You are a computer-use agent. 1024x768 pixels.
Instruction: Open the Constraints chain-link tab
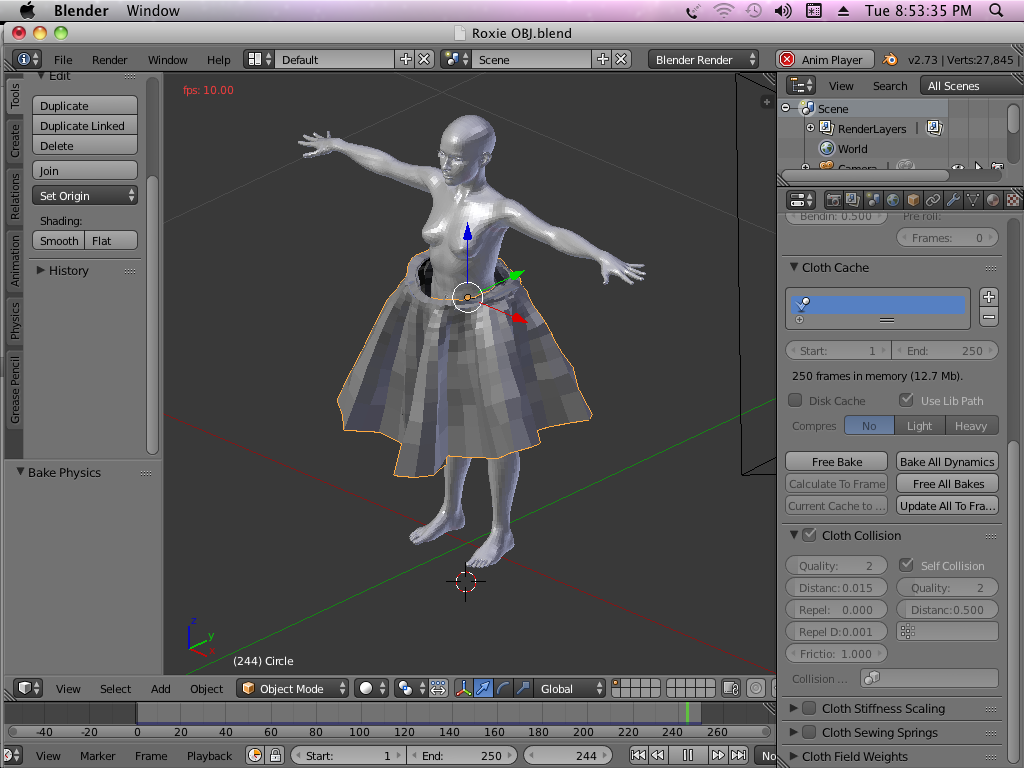pos(933,200)
